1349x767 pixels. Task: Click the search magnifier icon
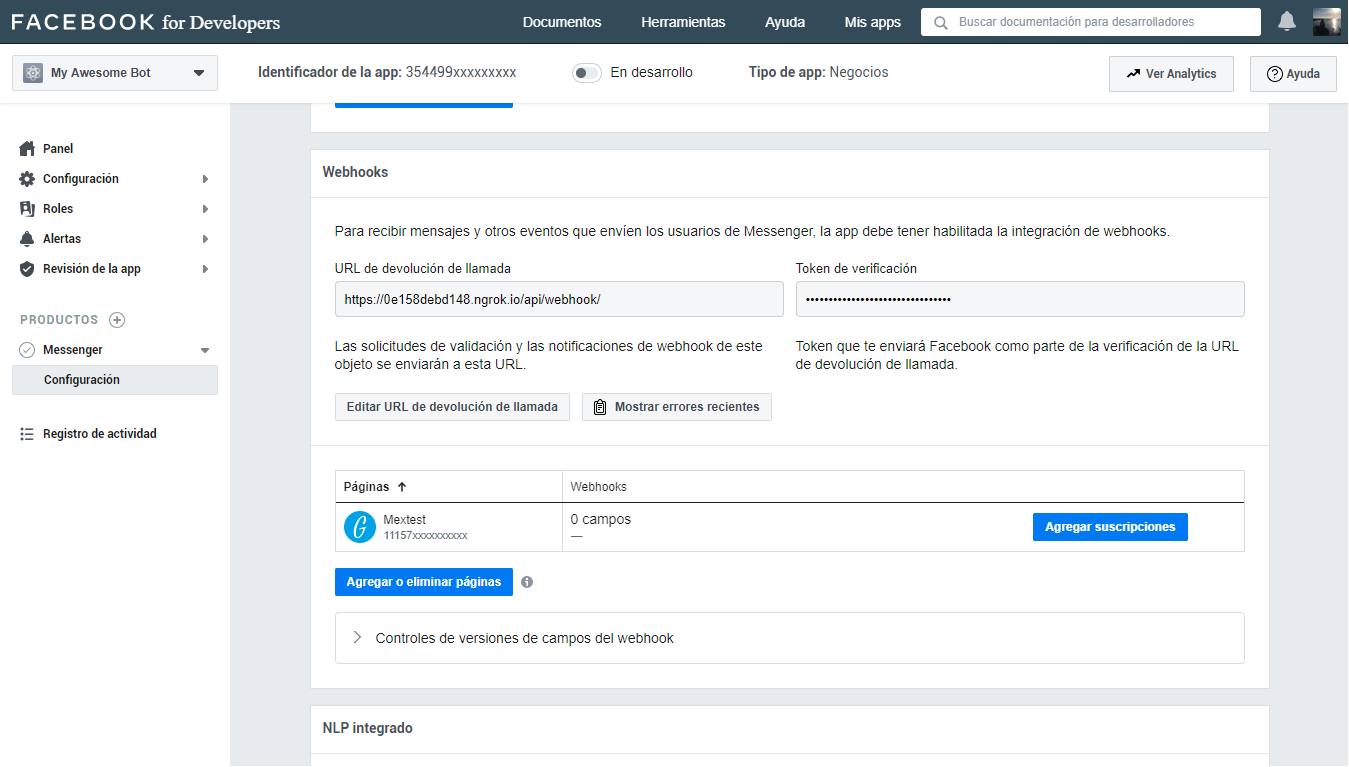(x=940, y=22)
